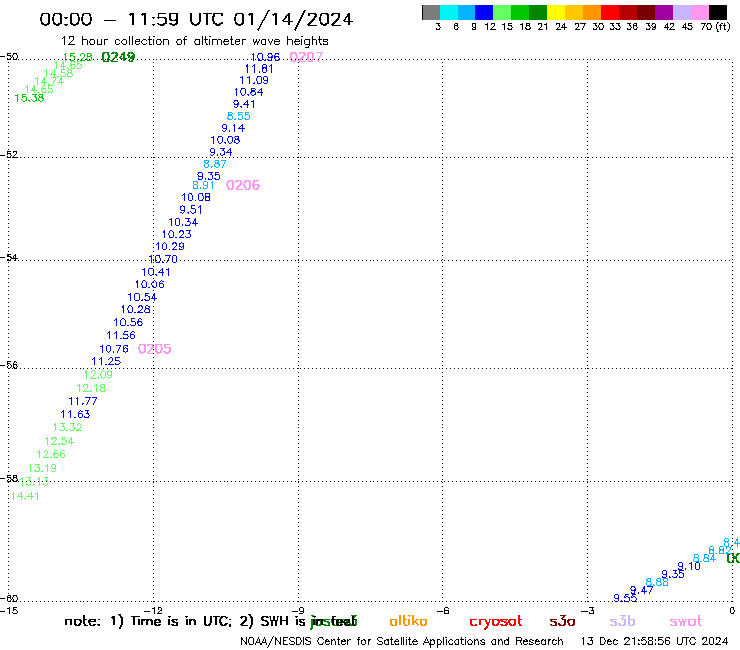Click the light blue value '8.84'
The height and width of the screenshot is (650, 740).
click(x=704, y=558)
